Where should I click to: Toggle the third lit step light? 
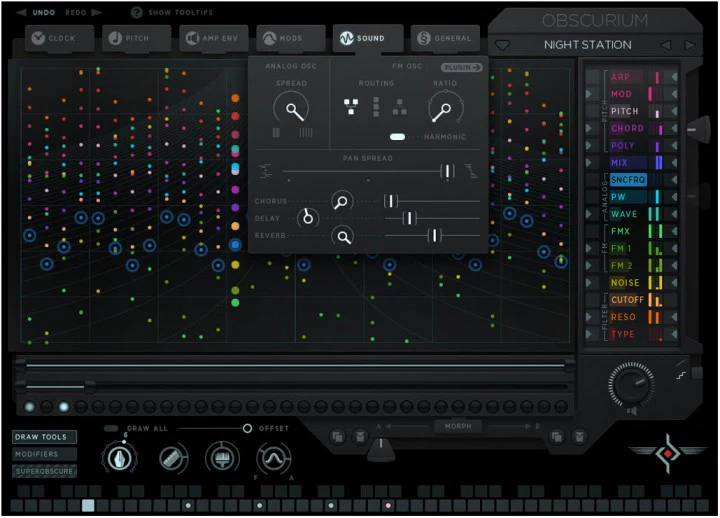click(x=63, y=407)
